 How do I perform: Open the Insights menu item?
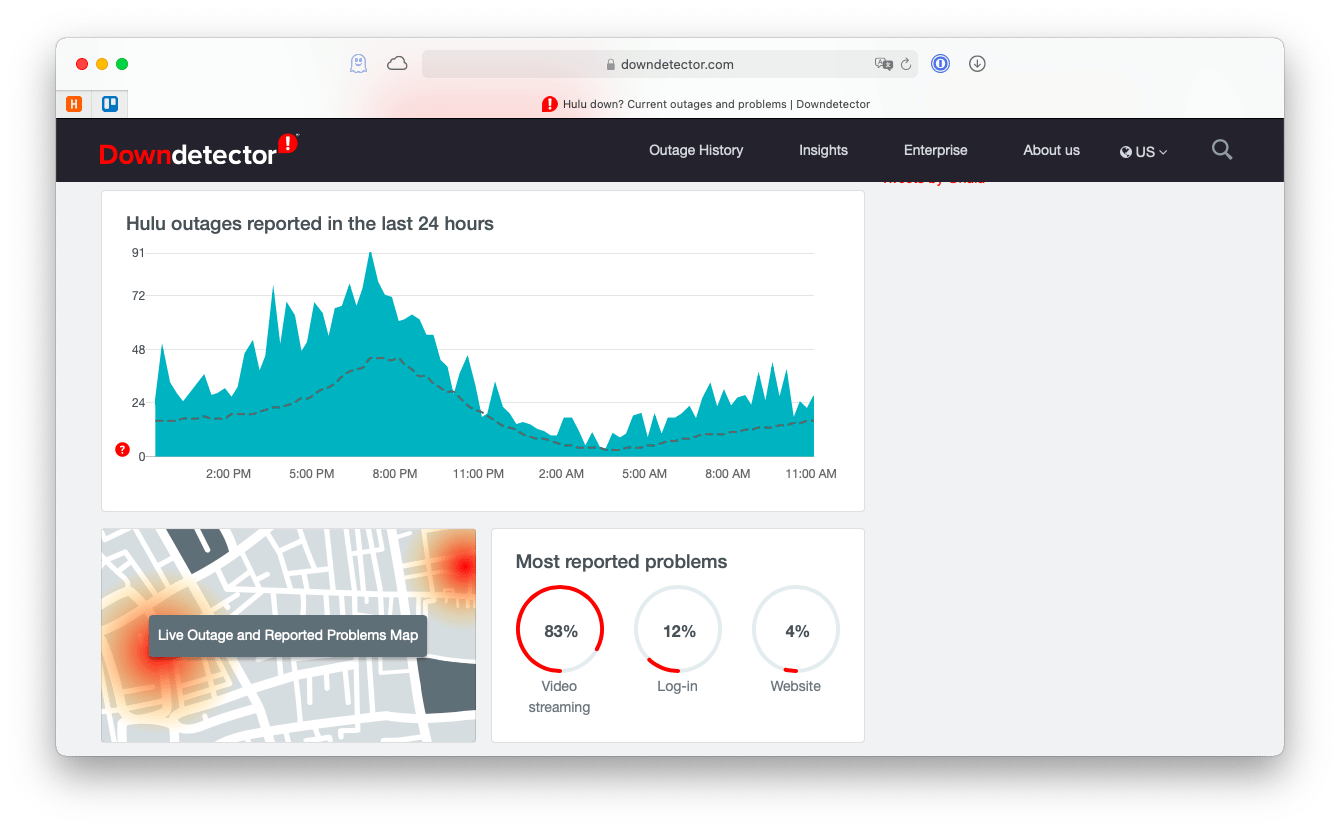pos(823,150)
